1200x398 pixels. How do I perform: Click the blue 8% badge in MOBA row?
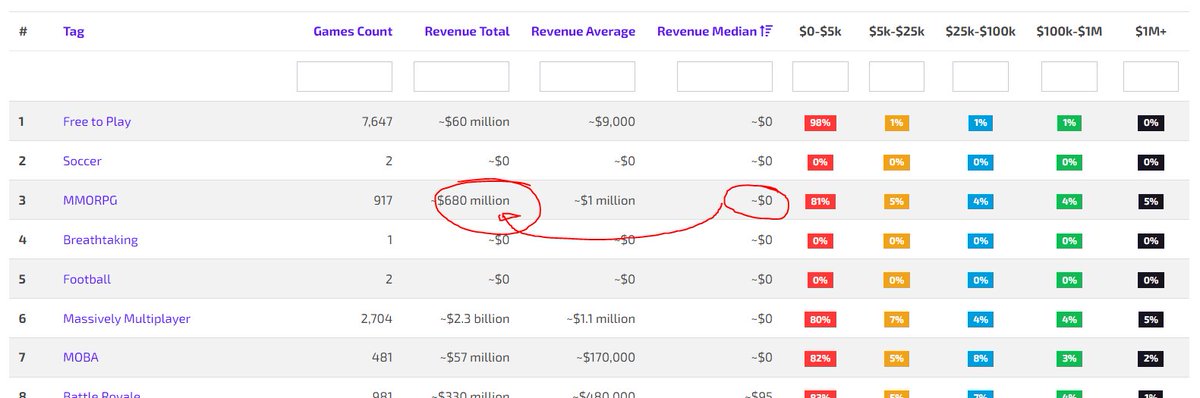[980, 358]
